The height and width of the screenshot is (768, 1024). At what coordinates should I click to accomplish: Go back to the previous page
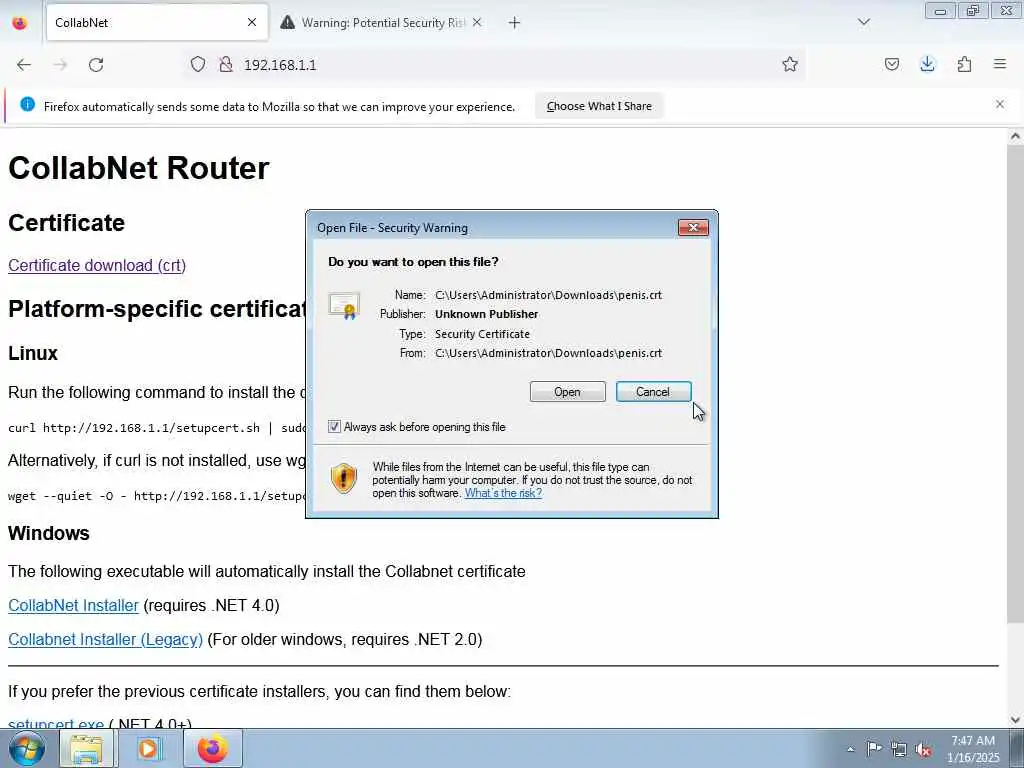[x=24, y=65]
